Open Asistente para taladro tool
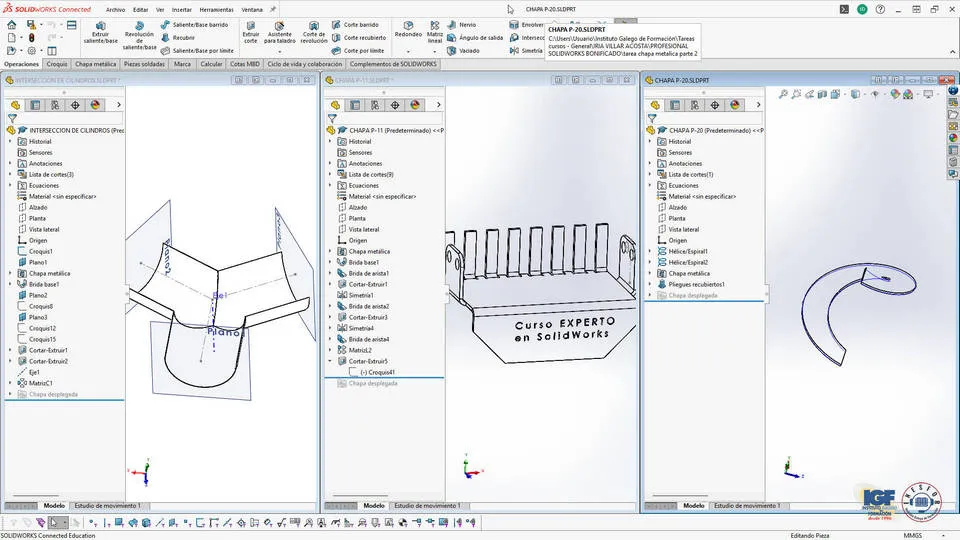 click(280, 32)
